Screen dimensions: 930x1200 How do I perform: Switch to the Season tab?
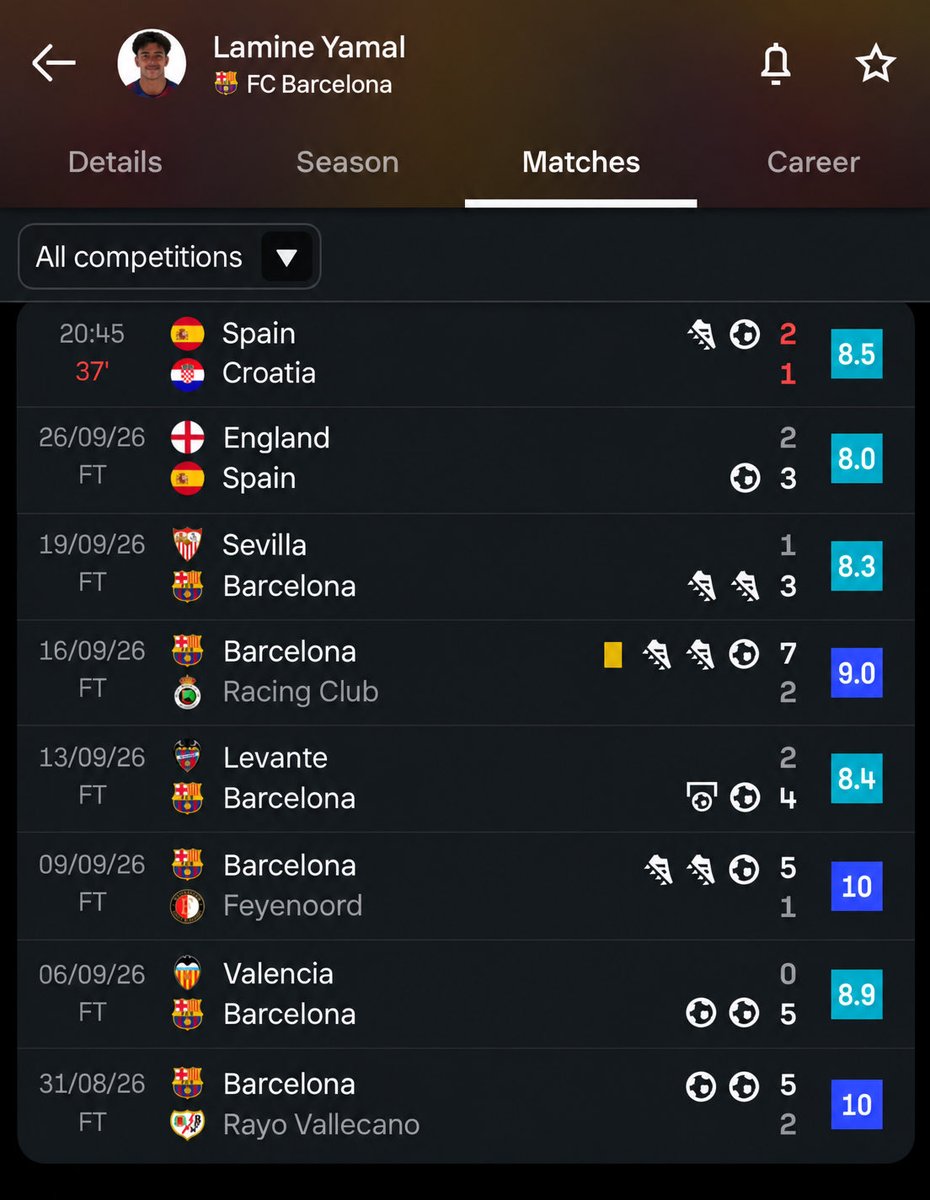(x=348, y=162)
